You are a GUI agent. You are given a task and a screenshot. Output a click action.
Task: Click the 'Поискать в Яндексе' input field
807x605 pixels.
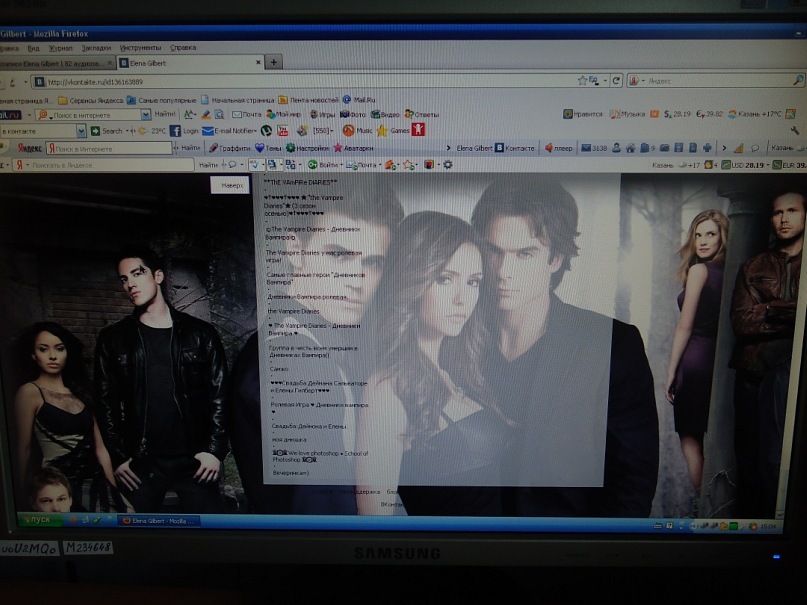[105, 165]
